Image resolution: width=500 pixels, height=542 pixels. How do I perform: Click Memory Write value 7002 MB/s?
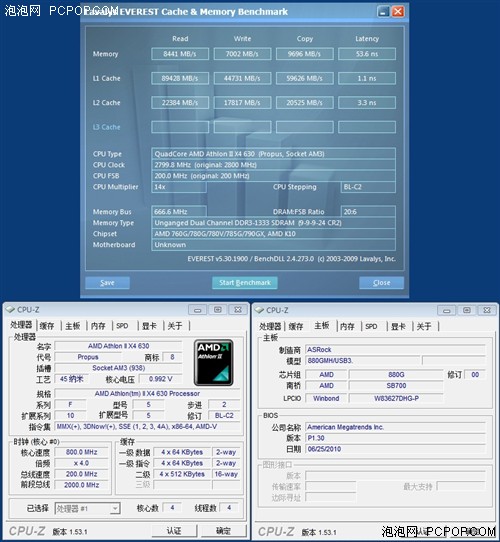[242, 54]
